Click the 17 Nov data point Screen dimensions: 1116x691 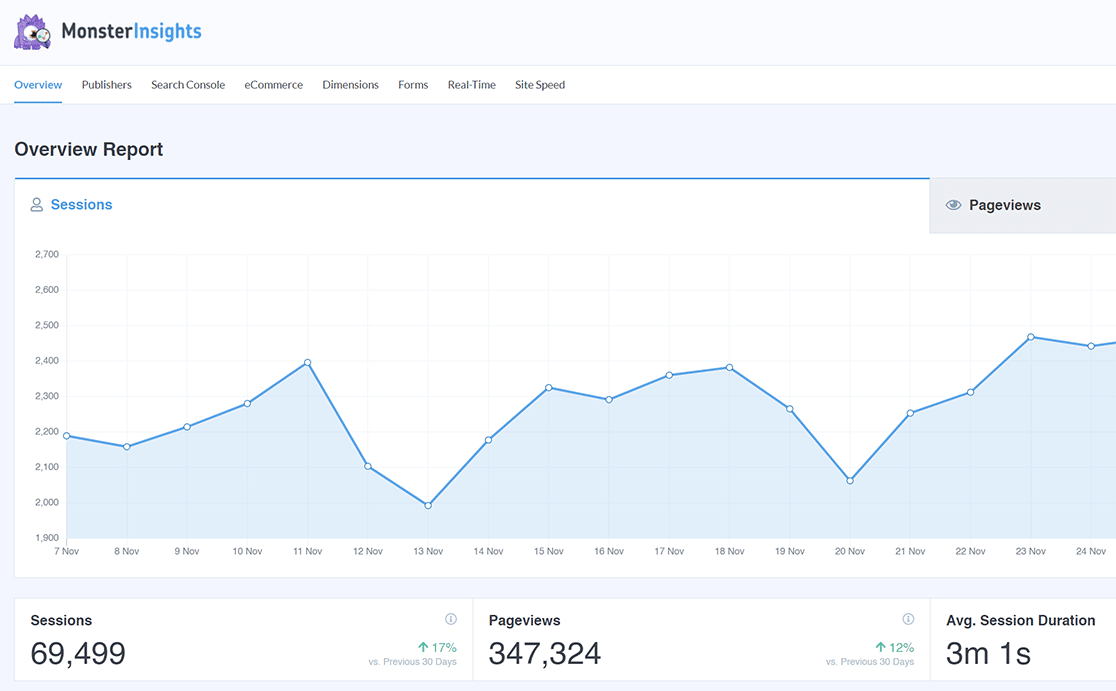coord(669,375)
